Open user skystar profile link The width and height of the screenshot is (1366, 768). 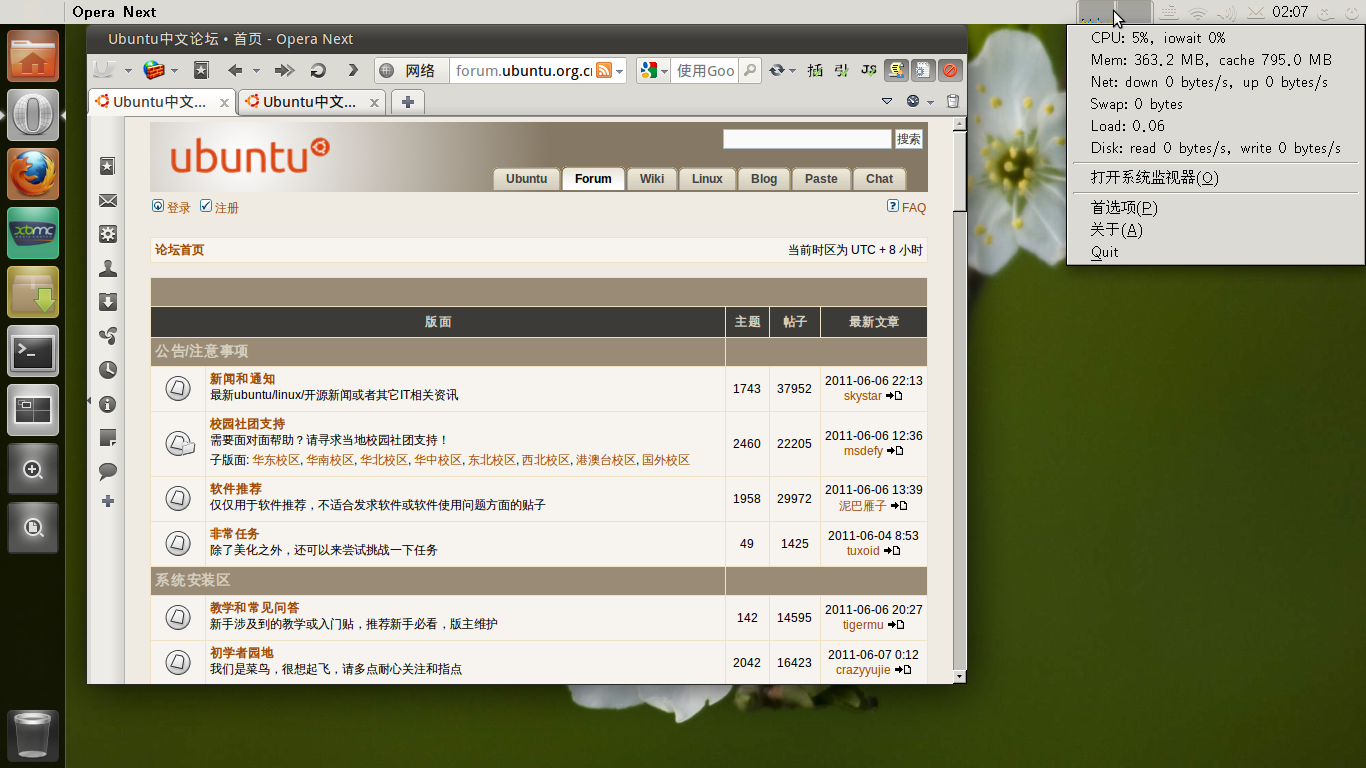tap(862, 396)
